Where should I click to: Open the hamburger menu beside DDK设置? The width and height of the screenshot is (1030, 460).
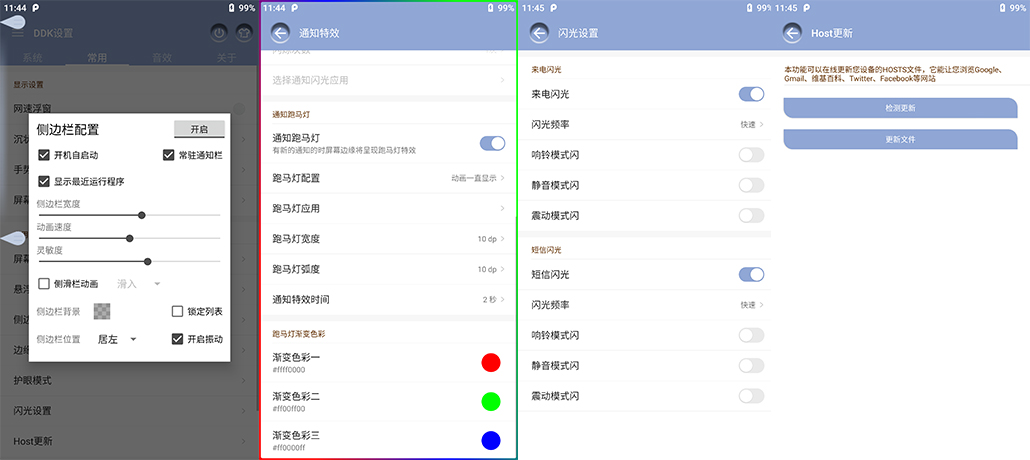pyautogui.click(x=18, y=33)
